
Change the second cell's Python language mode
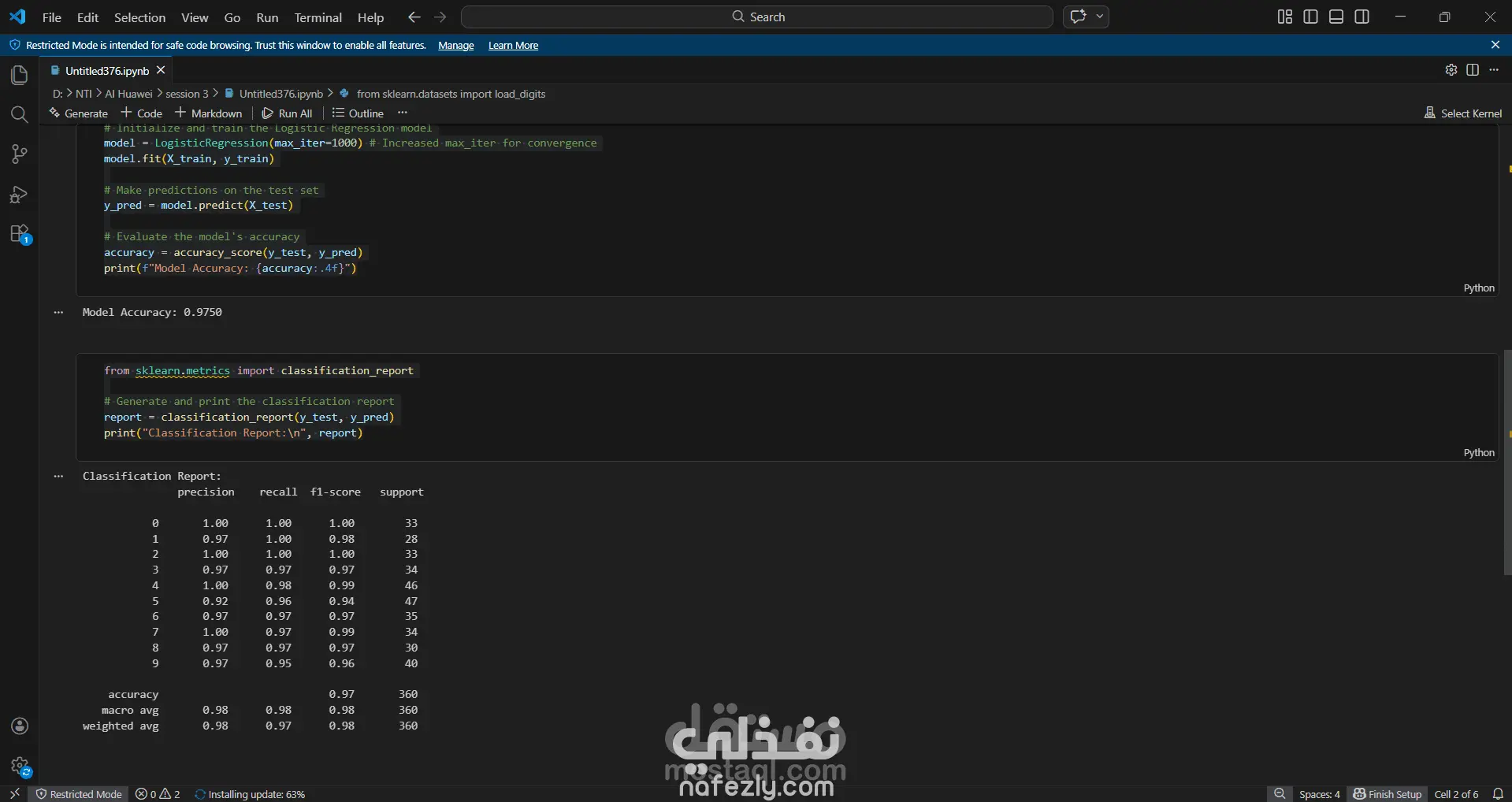[1479, 452]
